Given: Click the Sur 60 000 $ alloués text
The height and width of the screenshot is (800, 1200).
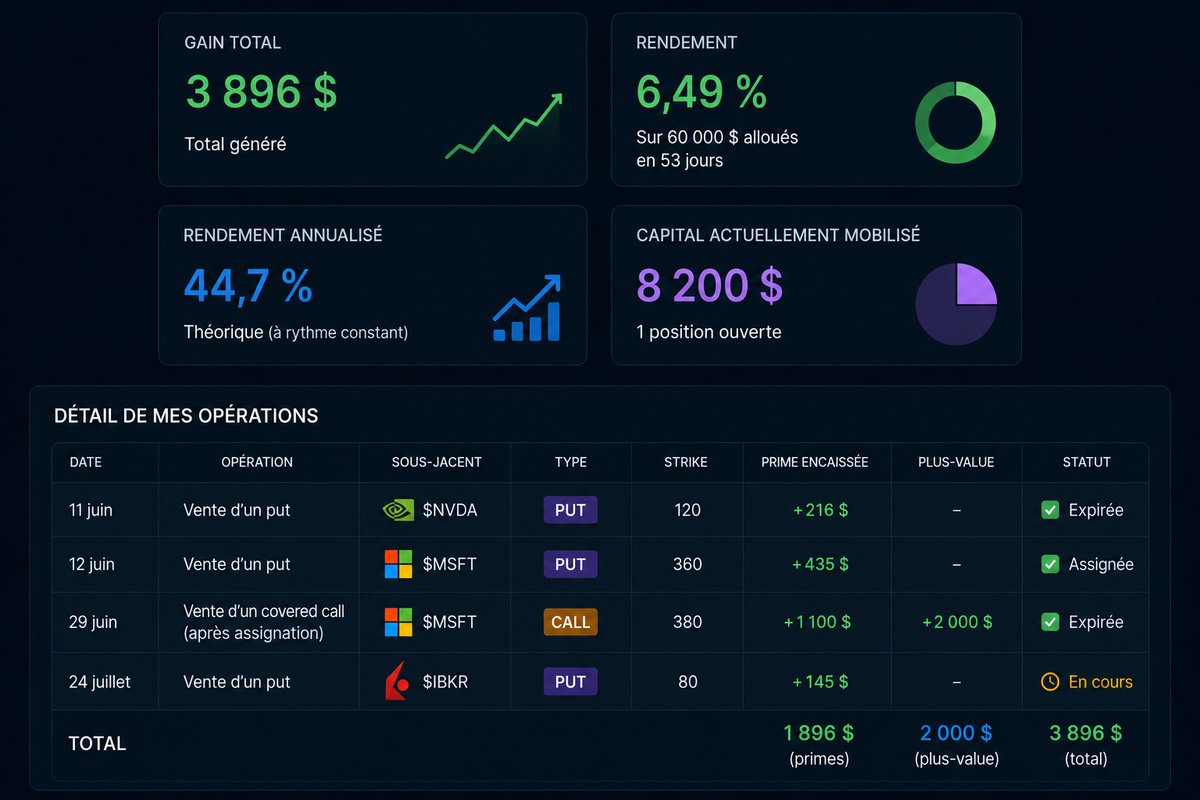Looking at the screenshot, I should pos(717,138).
